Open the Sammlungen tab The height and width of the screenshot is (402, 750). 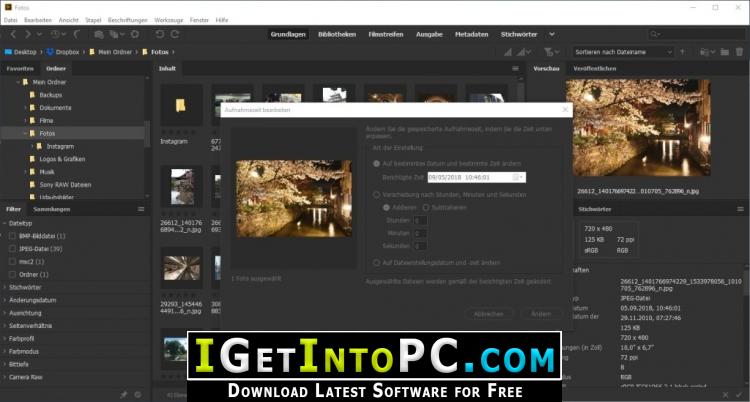click(x=52, y=209)
